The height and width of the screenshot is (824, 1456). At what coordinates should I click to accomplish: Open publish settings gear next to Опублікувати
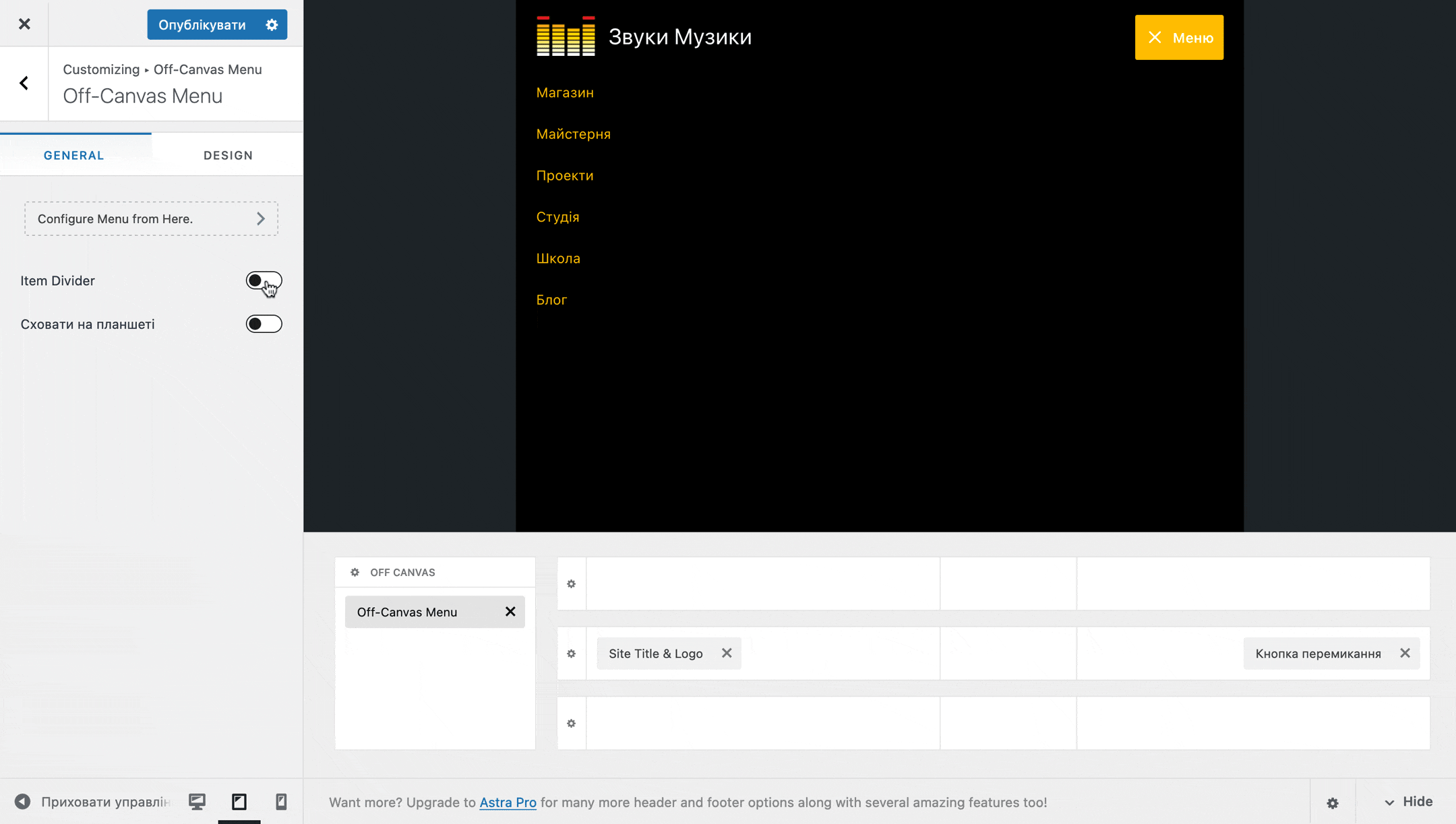pyautogui.click(x=272, y=25)
